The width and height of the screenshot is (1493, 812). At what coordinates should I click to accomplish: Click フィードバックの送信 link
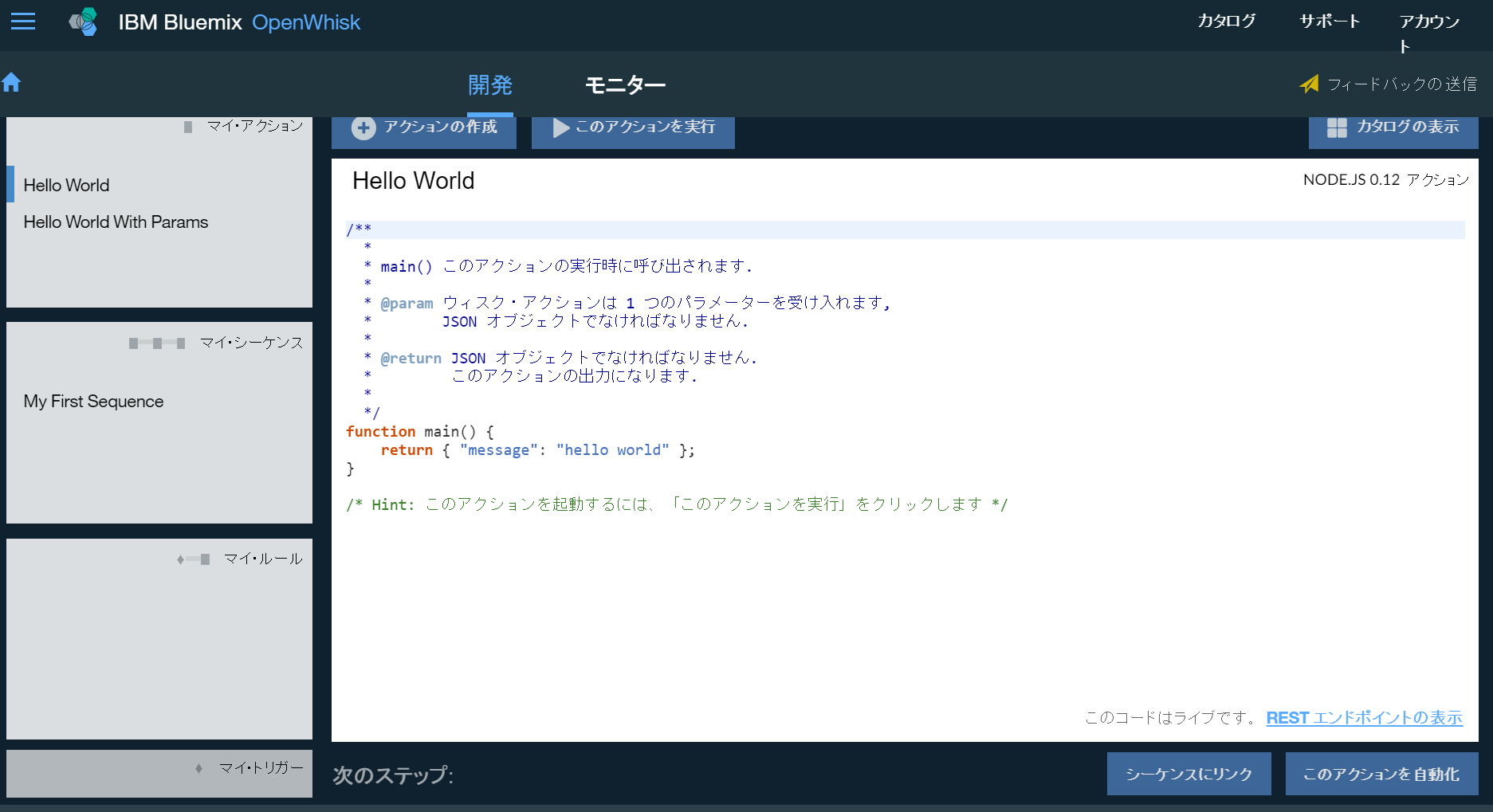pos(1401,84)
